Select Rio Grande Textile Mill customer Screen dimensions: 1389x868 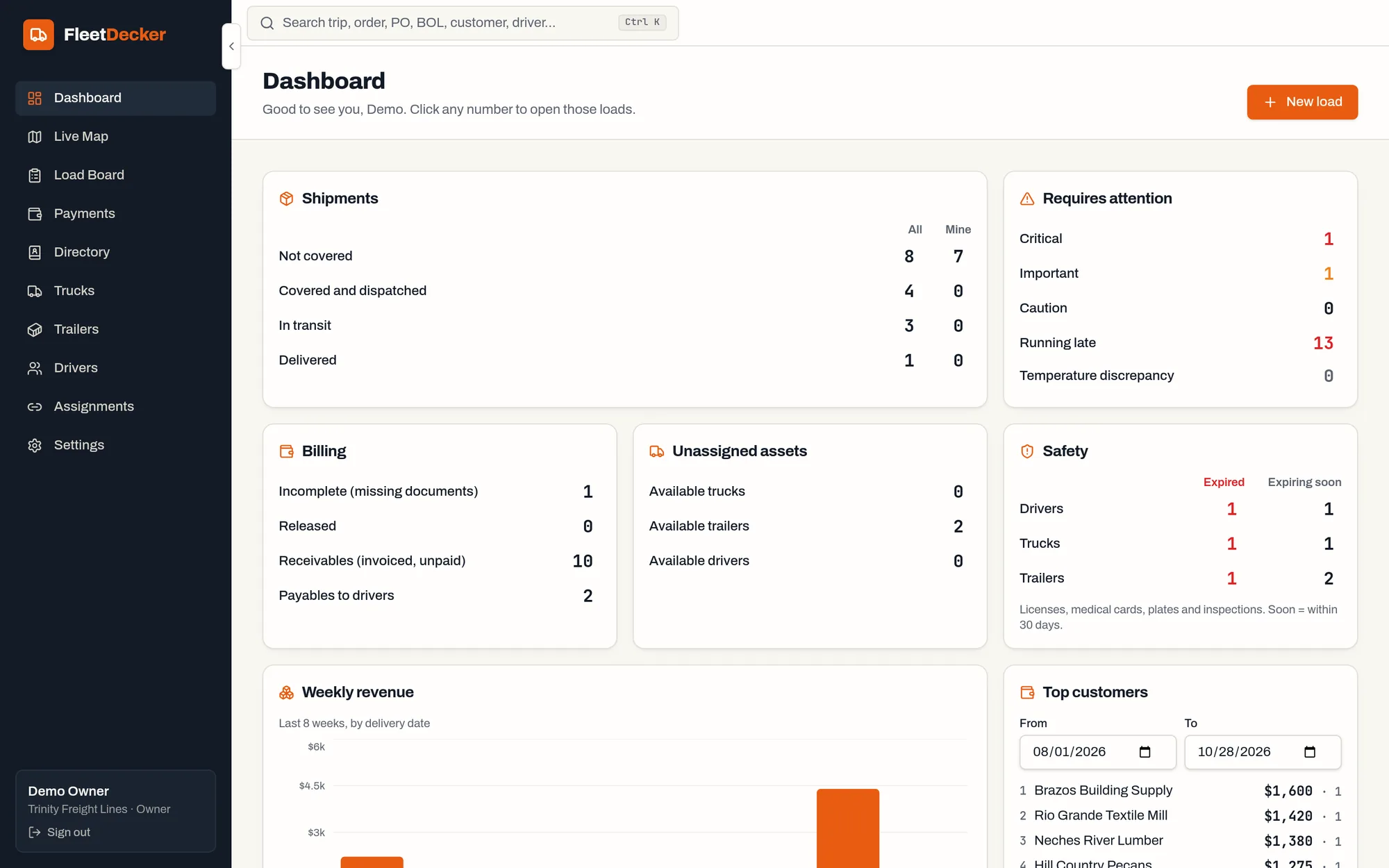tap(1101, 815)
